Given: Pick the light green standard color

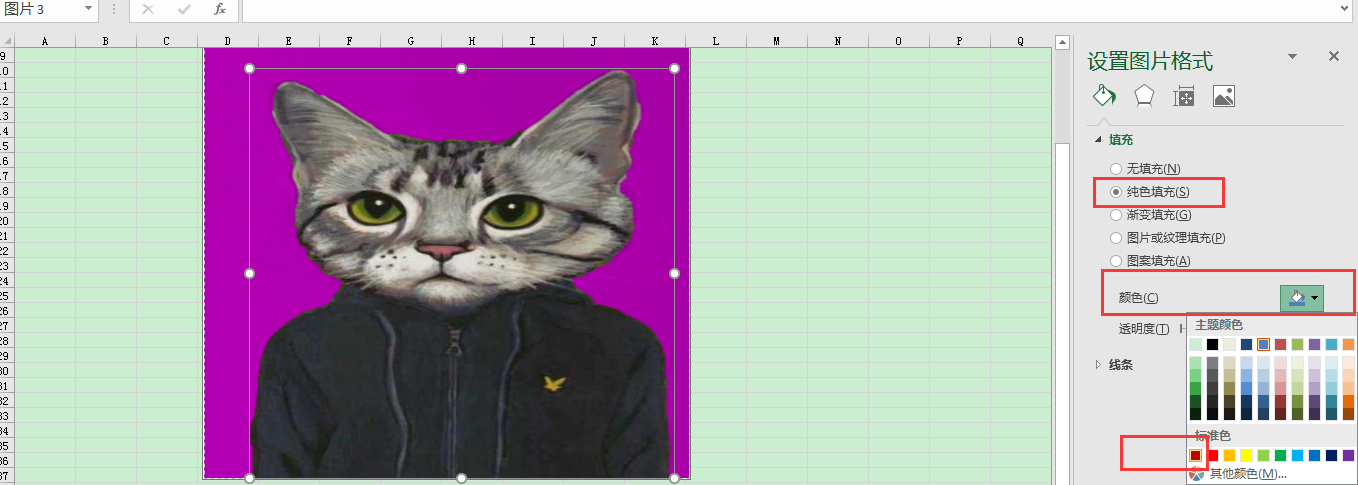Looking at the screenshot, I should coord(1264,455).
